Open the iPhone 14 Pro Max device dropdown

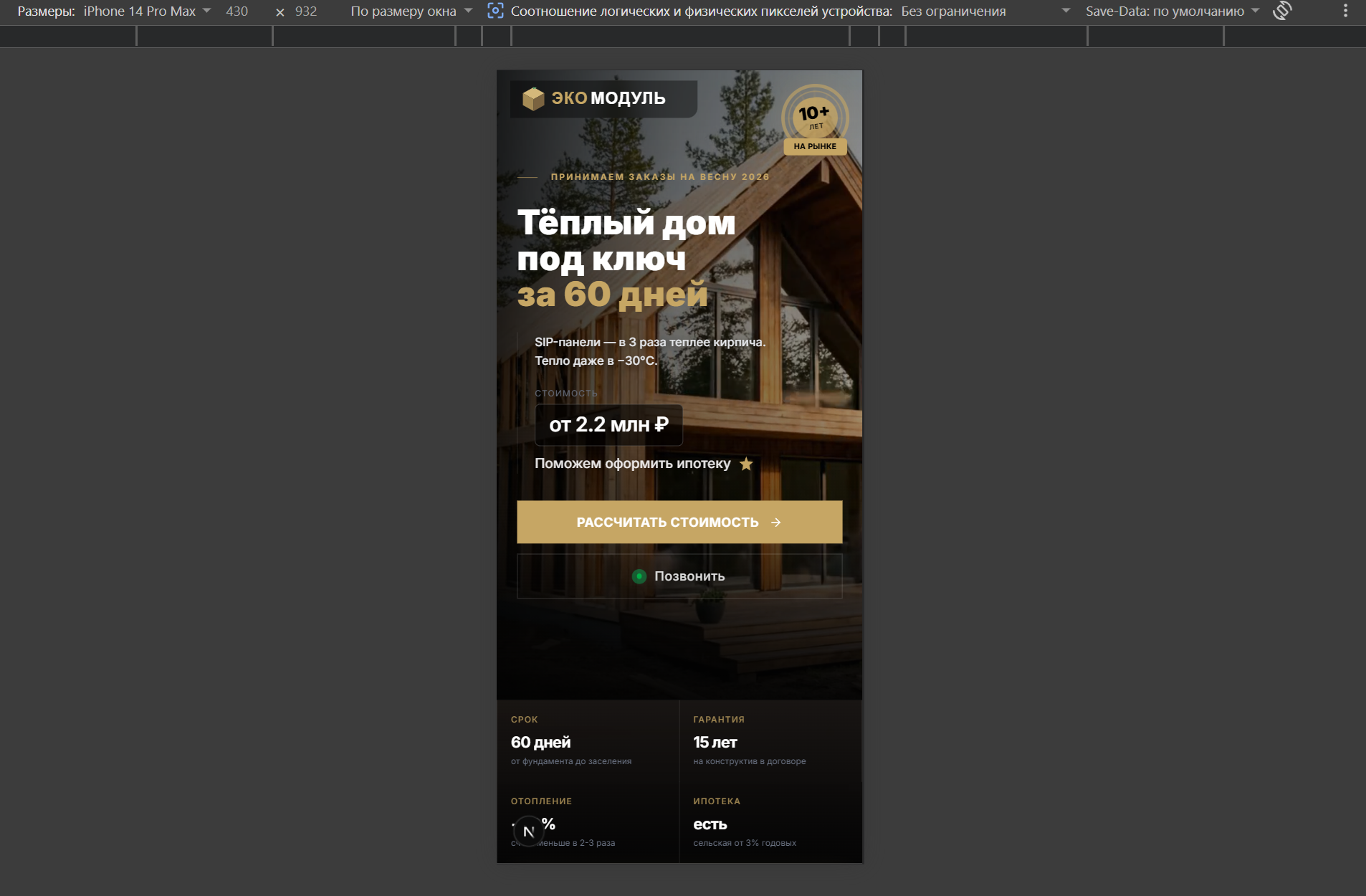(147, 11)
